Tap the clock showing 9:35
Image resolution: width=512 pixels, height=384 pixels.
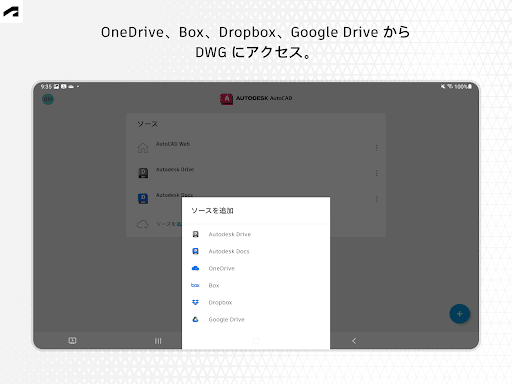tap(46, 87)
